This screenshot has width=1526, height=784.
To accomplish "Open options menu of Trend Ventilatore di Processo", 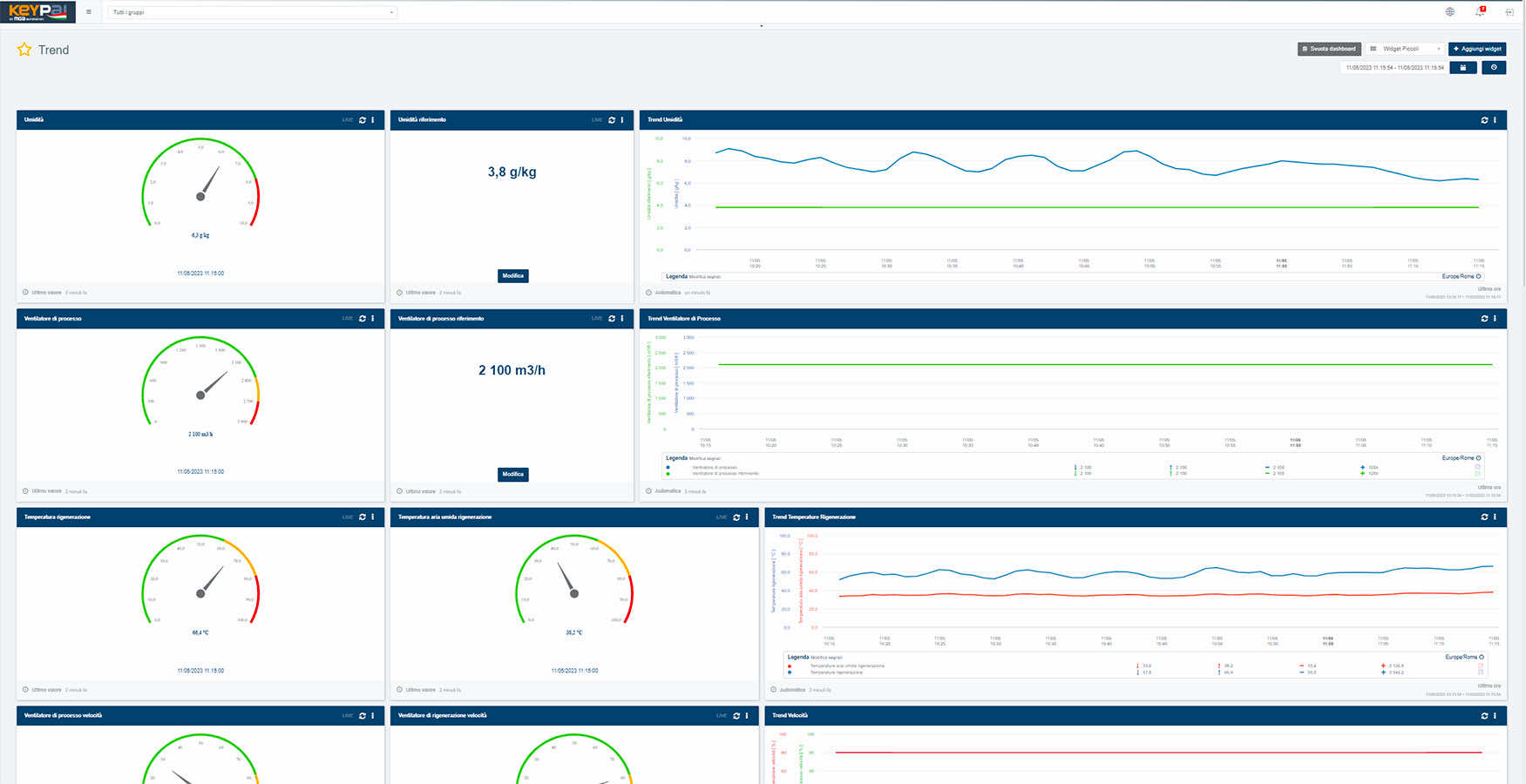I will (x=1495, y=319).
